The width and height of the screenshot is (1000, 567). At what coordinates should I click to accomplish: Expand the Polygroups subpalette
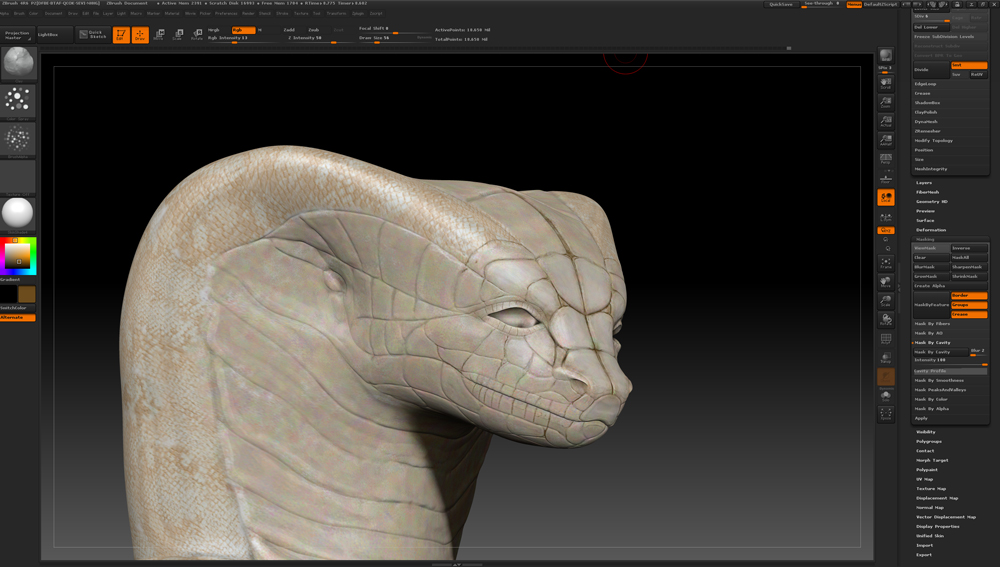click(x=929, y=441)
